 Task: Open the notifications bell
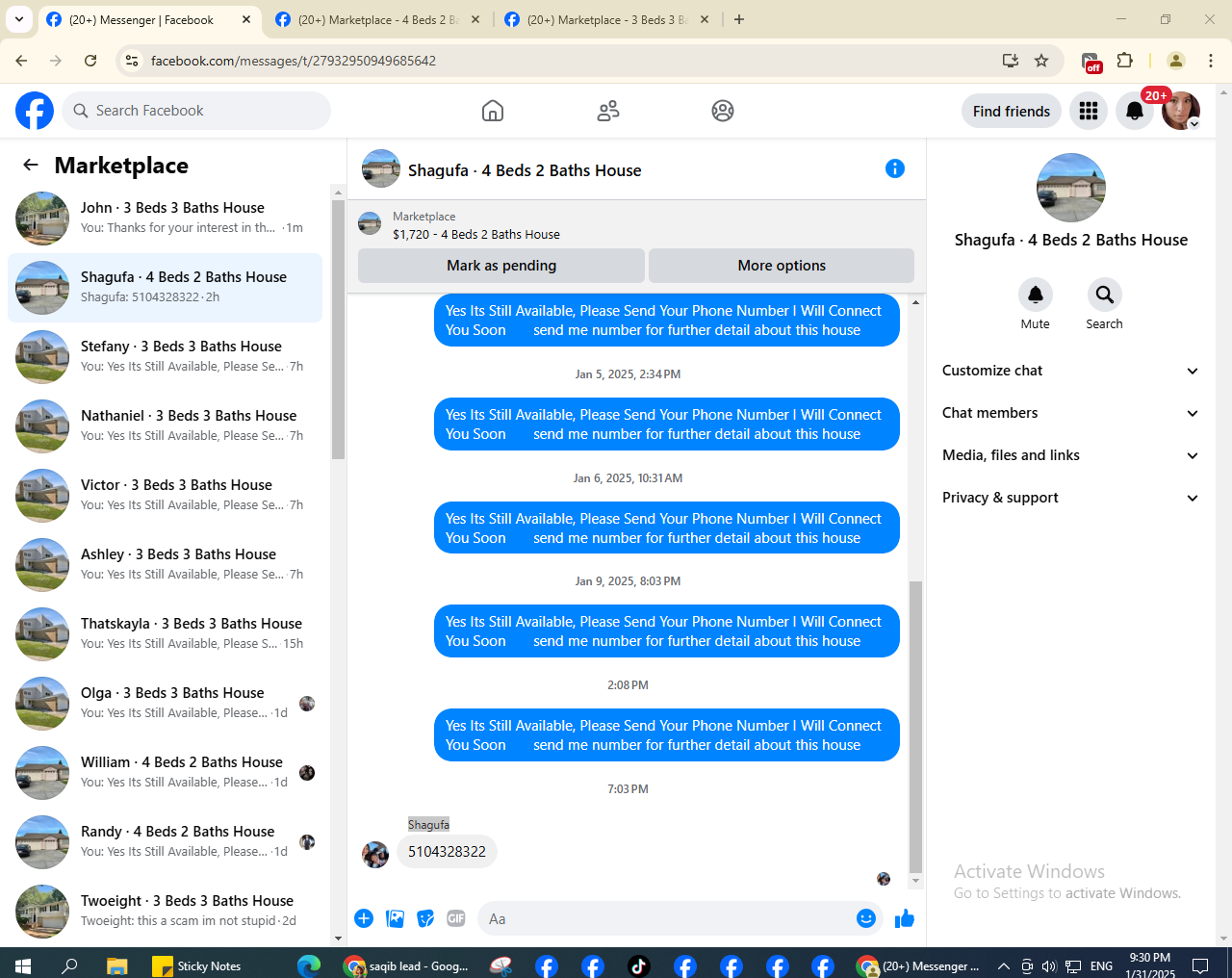click(x=1135, y=111)
